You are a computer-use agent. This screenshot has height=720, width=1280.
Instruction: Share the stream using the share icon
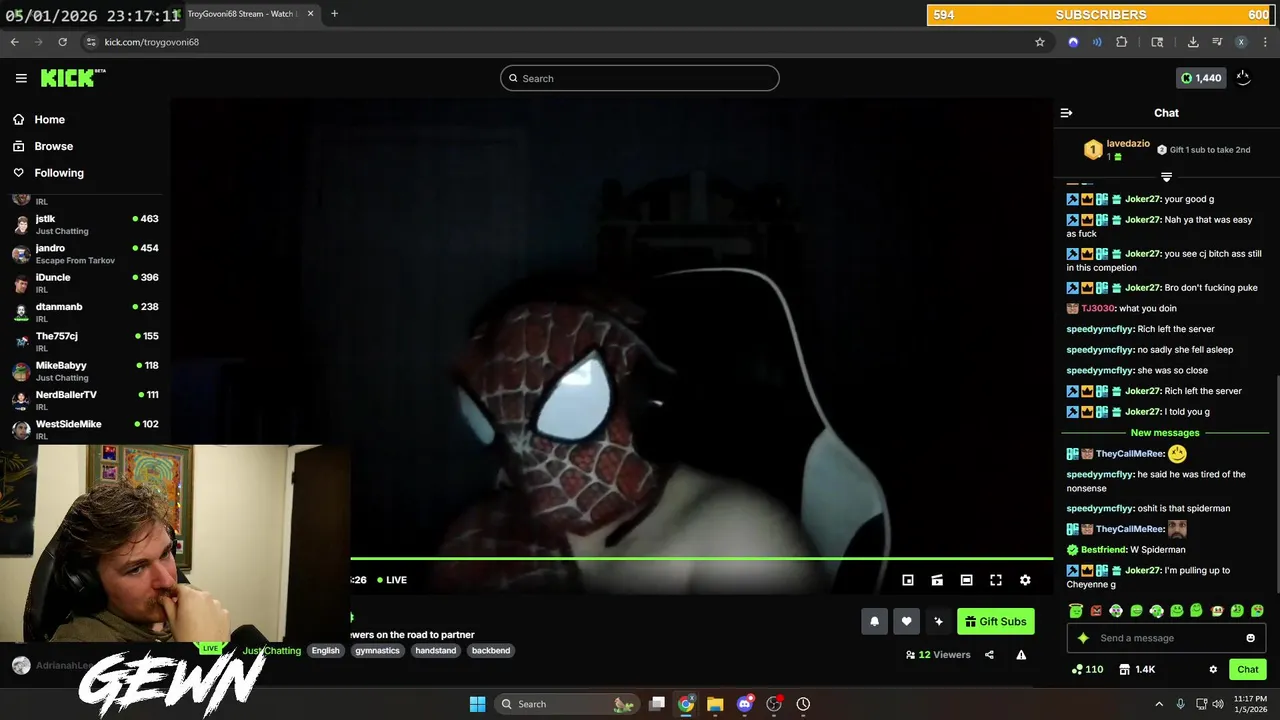989,655
